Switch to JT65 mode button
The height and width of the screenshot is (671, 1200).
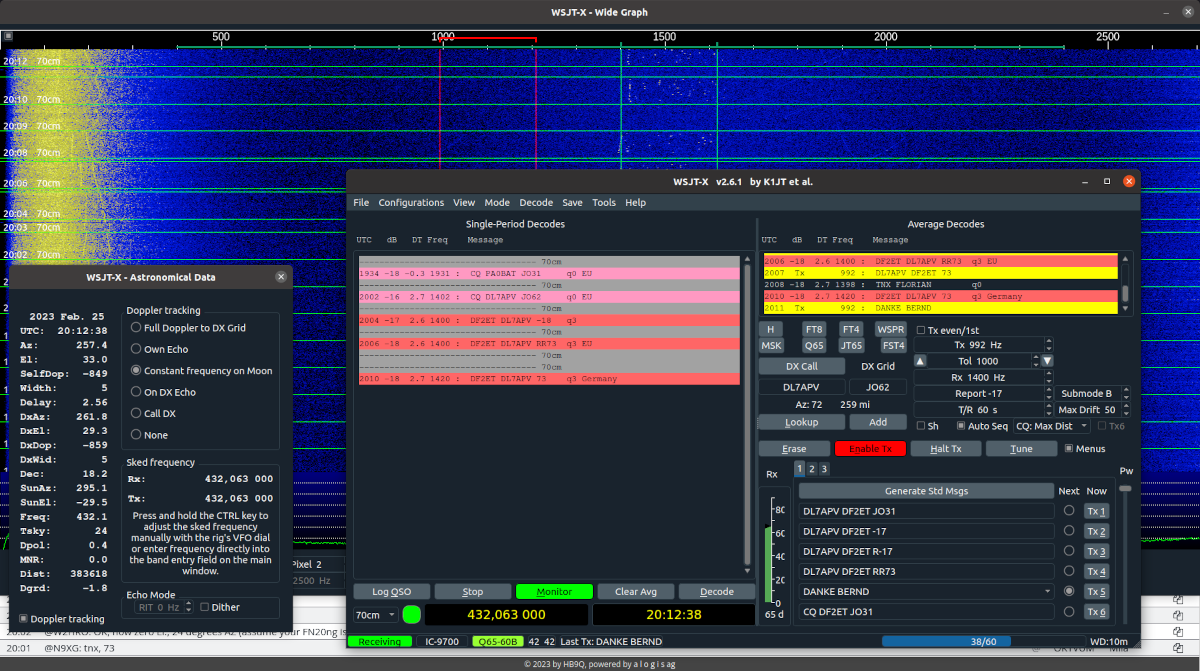click(x=851, y=345)
